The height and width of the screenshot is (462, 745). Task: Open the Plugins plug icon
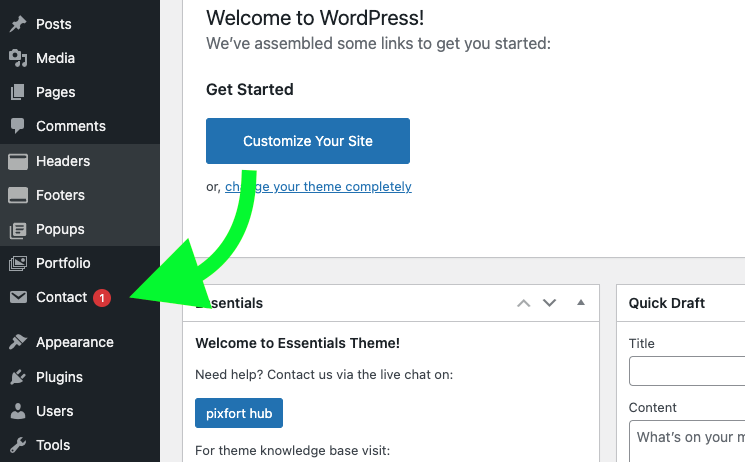point(18,377)
